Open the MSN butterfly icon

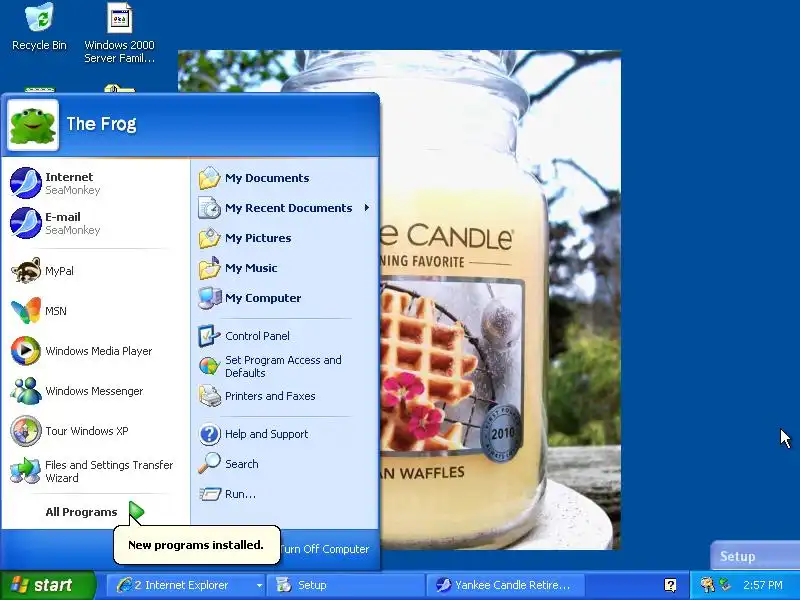click(26, 310)
